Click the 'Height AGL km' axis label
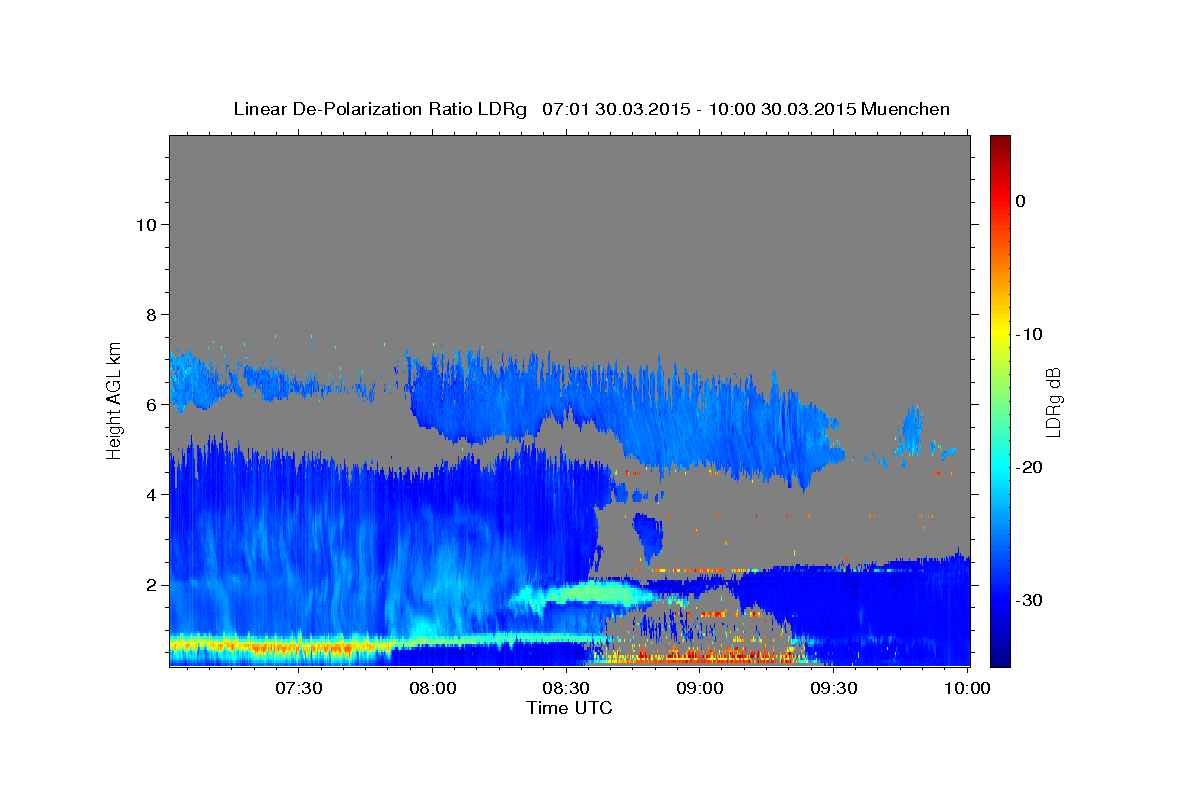Screen dimensions: 1200x800 pos(115,399)
